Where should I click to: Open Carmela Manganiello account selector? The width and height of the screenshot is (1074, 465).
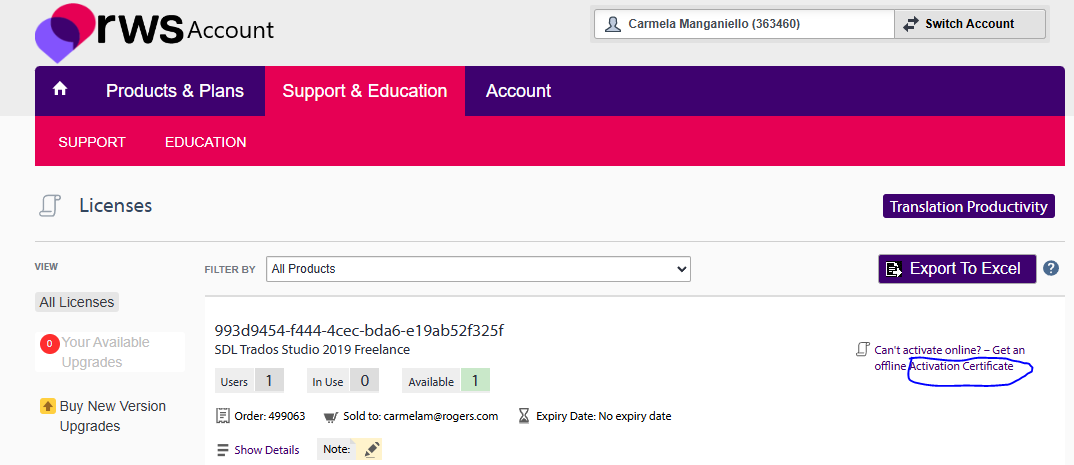click(744, 24)
